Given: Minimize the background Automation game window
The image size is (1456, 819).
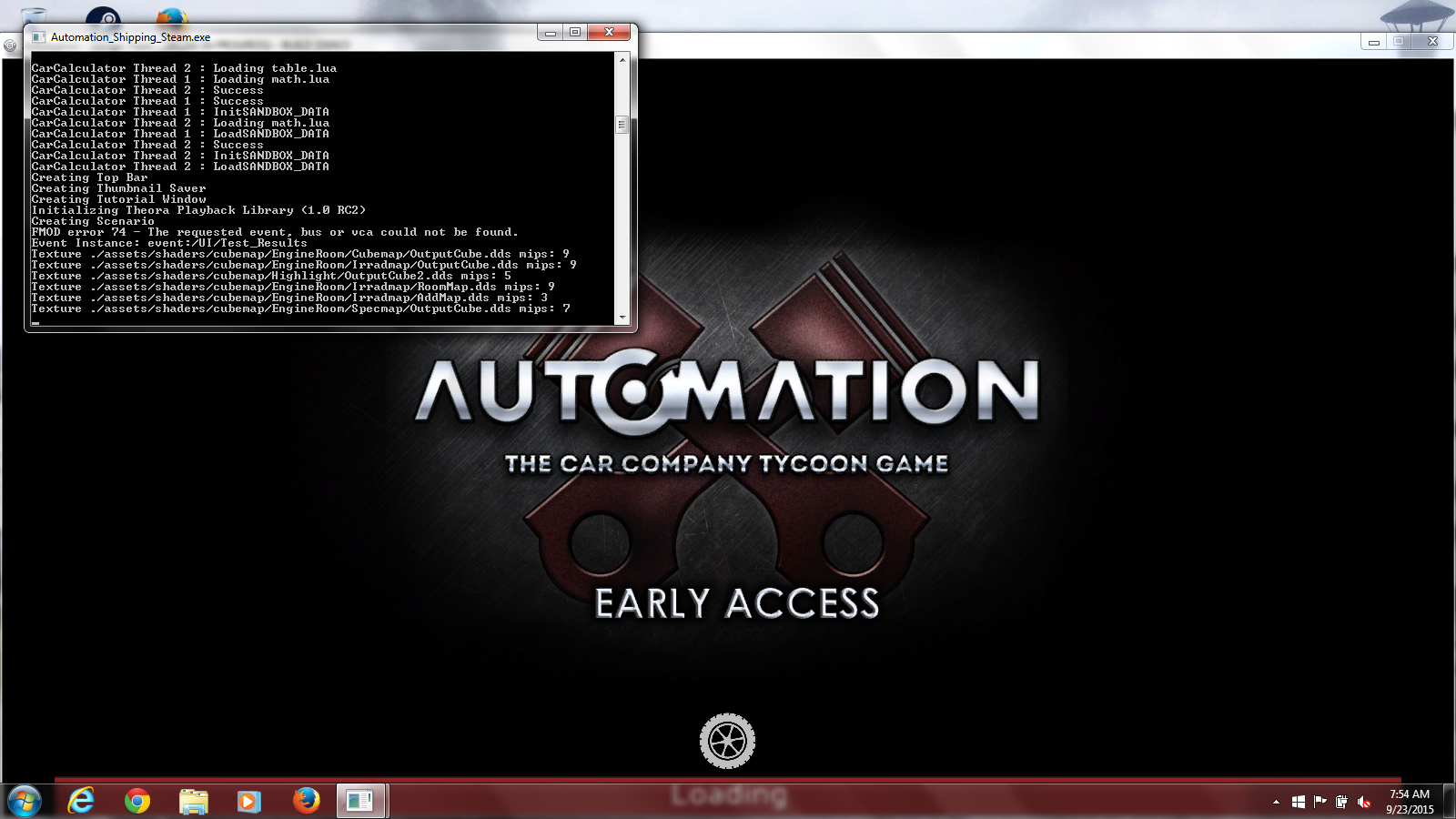Looking at the screenshot, I should coord(1374,42).
